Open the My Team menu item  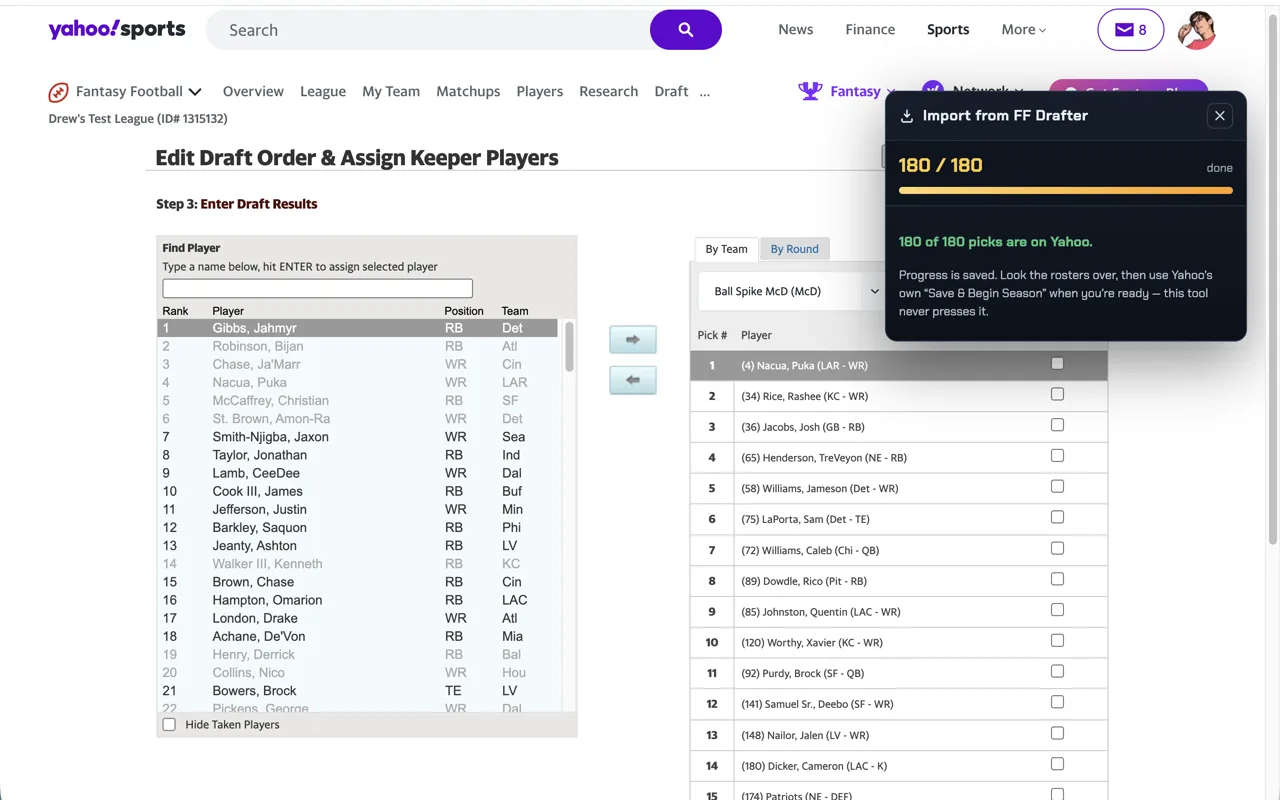[391, 91]
